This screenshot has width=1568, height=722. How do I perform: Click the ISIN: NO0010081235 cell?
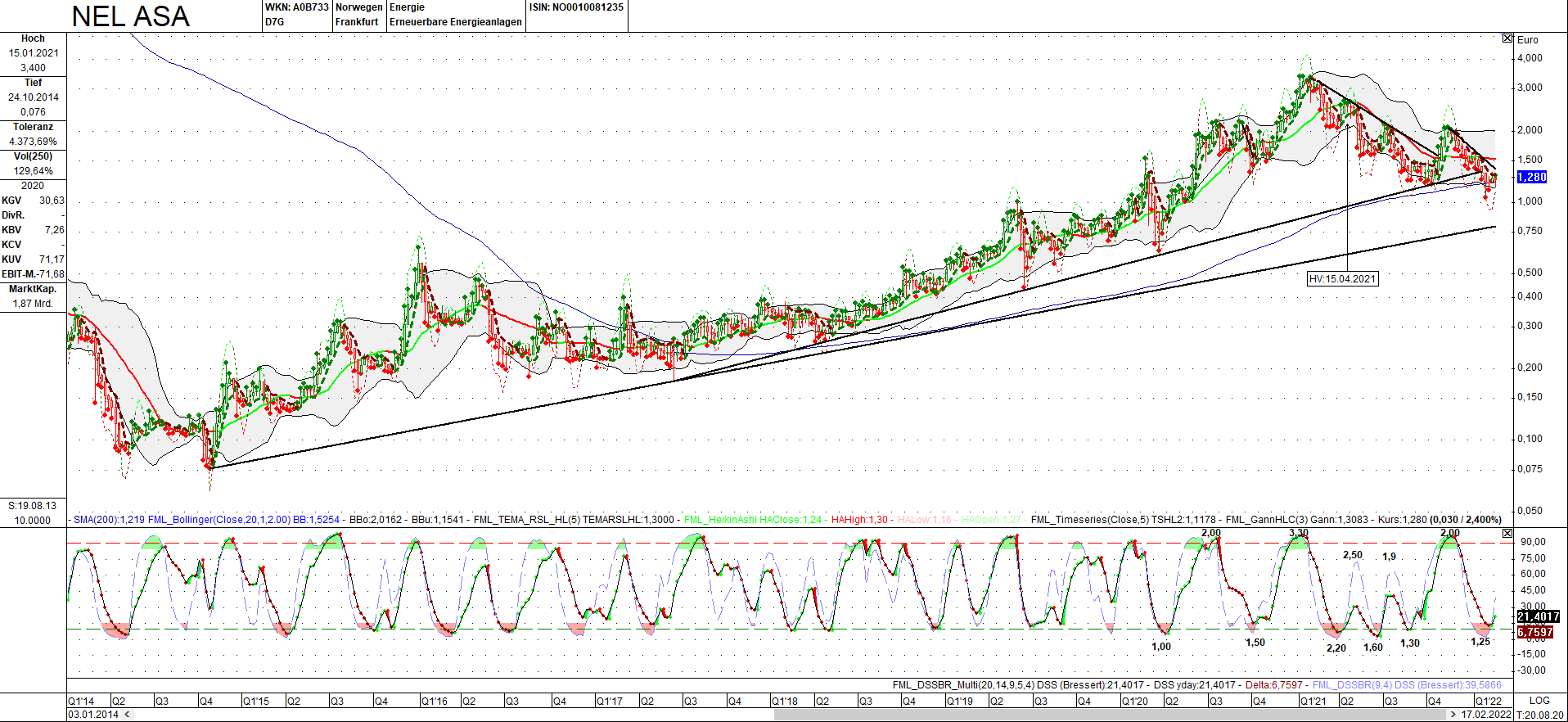pyautogui.click(x=576, y=7)
